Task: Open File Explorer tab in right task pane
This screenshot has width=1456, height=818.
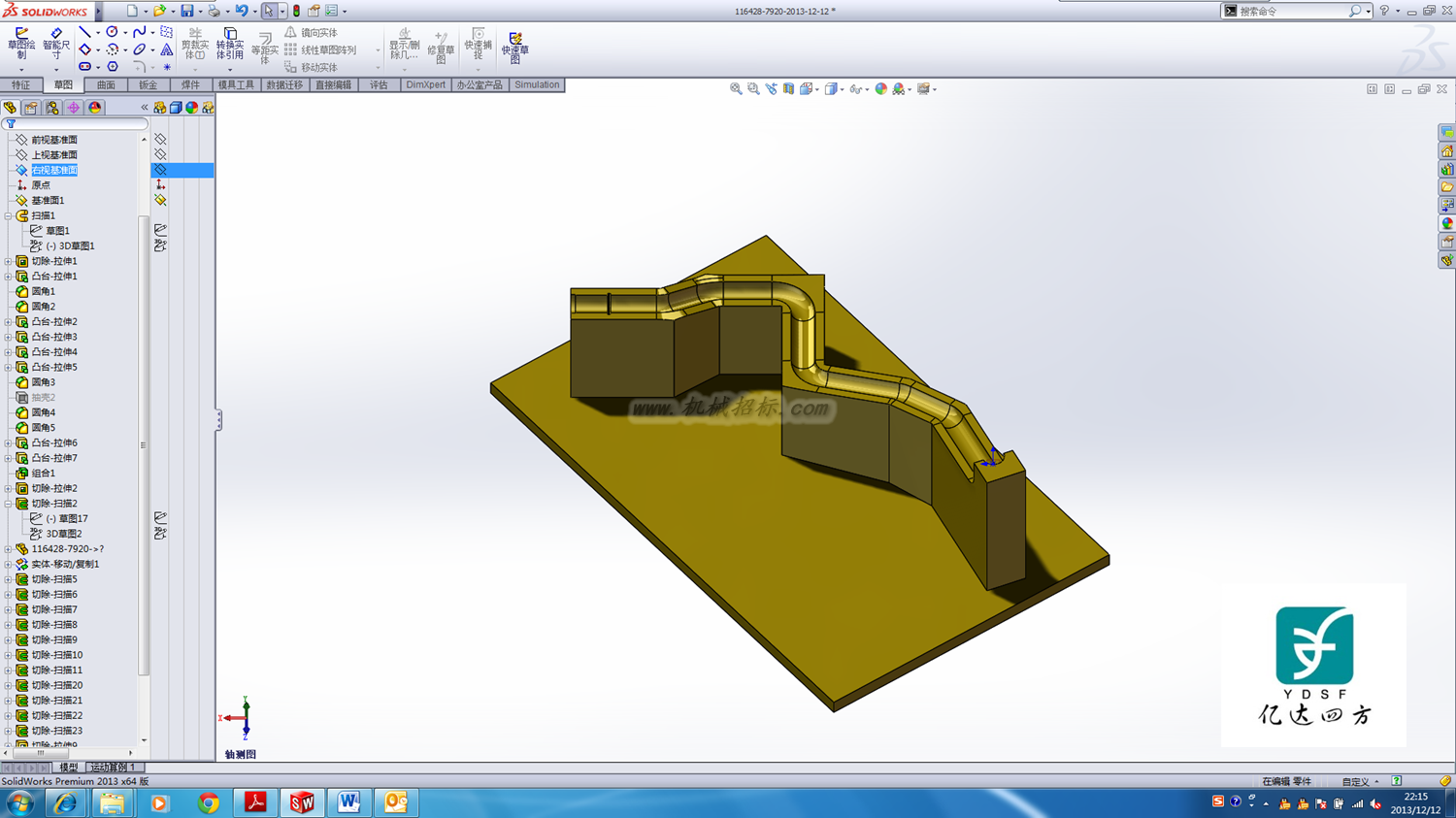Action: click(x=1446, y=187)
